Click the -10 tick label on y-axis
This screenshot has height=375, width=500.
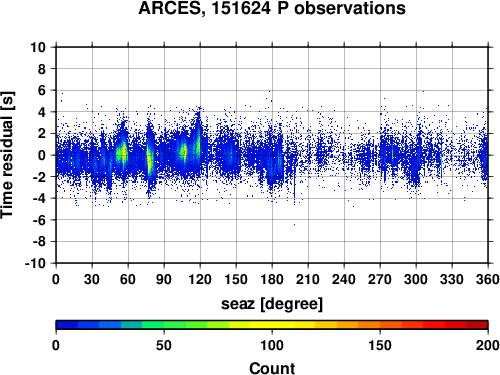(x=35, y=263)
